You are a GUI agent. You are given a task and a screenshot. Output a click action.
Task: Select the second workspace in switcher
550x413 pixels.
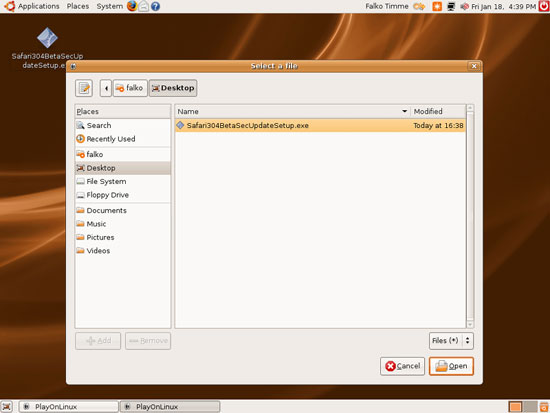click(x=530, y=407)
